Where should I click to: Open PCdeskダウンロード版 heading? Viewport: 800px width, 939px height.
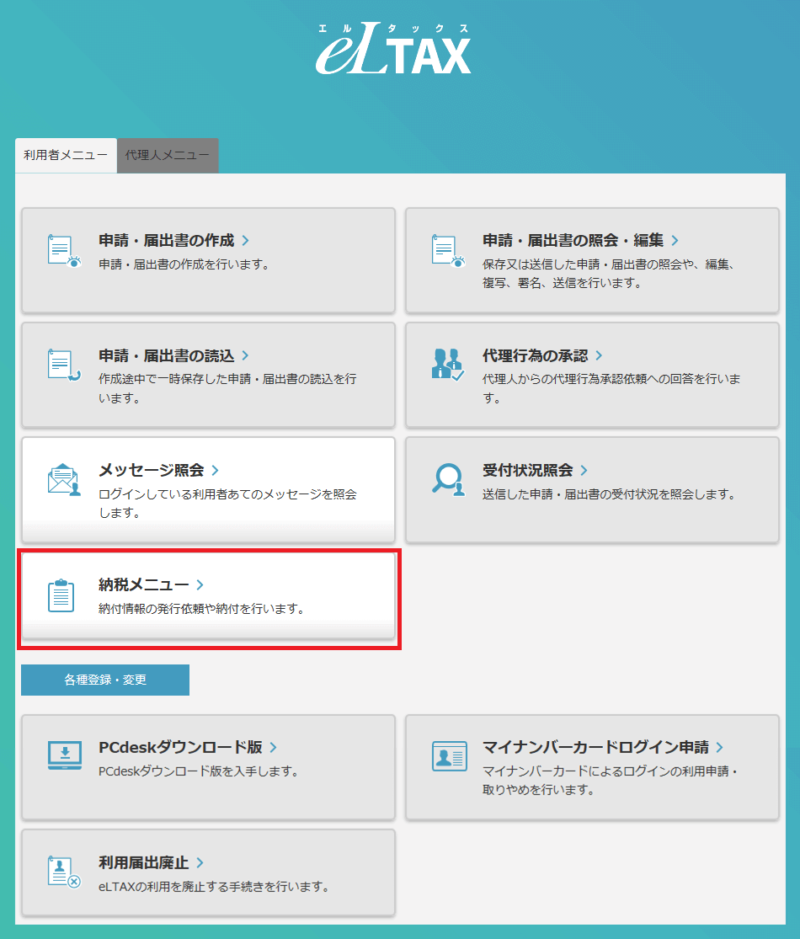[181, 747]
